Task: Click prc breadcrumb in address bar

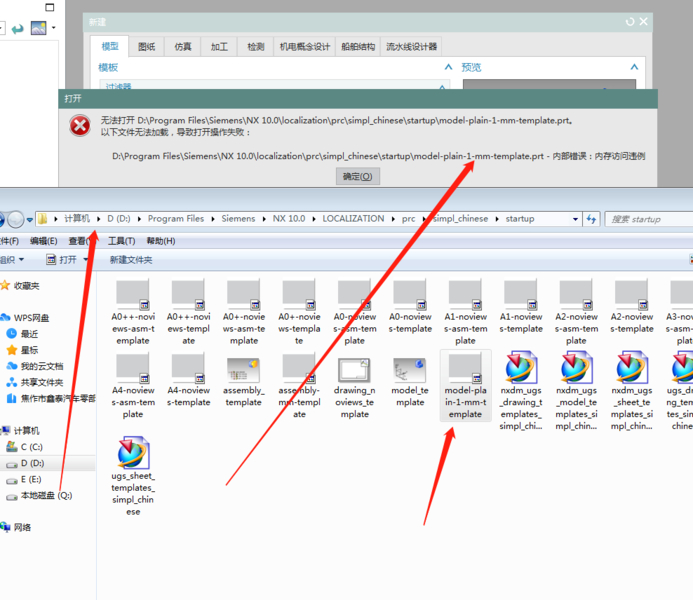Action: click(408, 219)
